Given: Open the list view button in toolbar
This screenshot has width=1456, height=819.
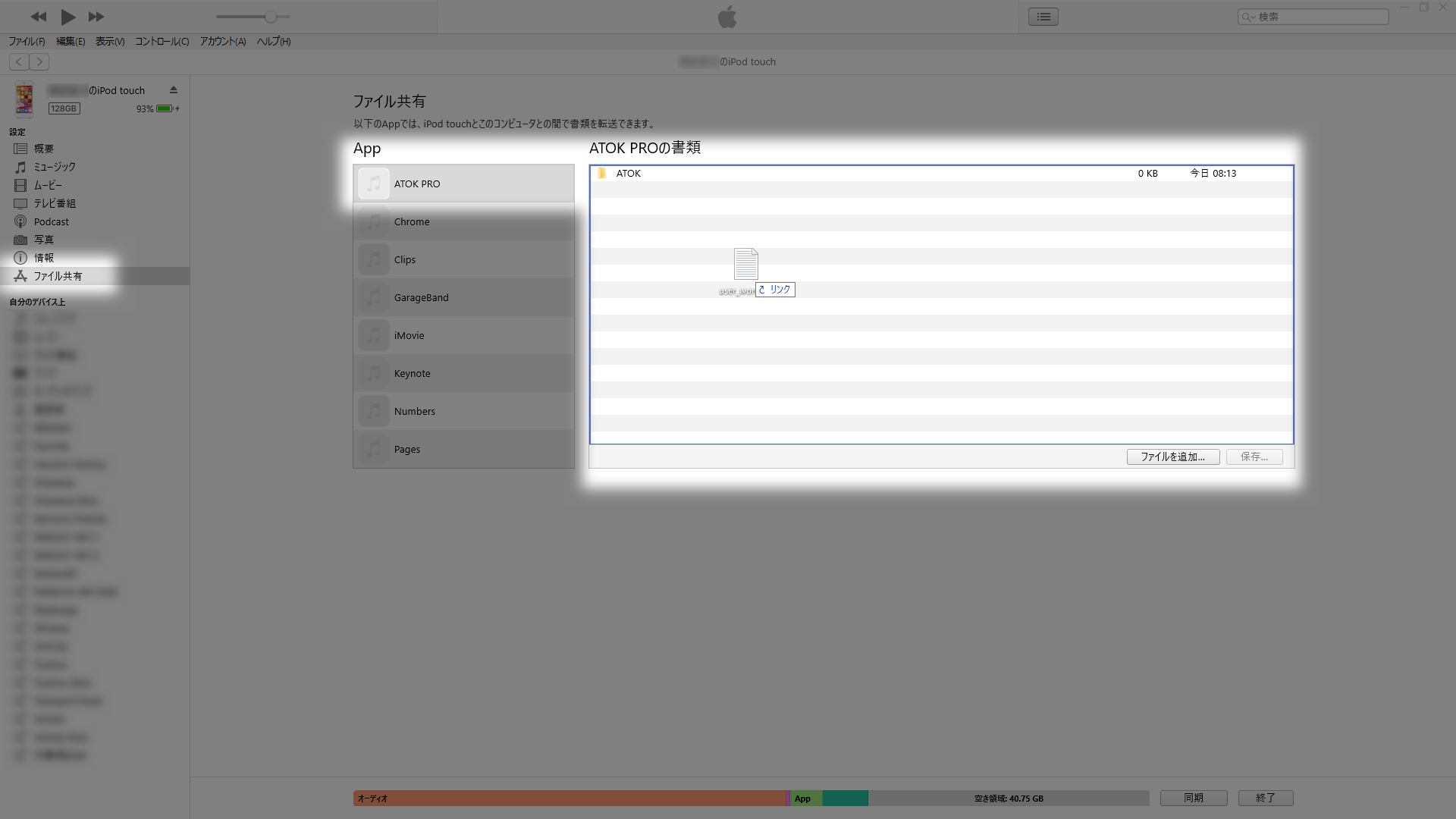Looking at the screenshot, I should [1043, 17].
